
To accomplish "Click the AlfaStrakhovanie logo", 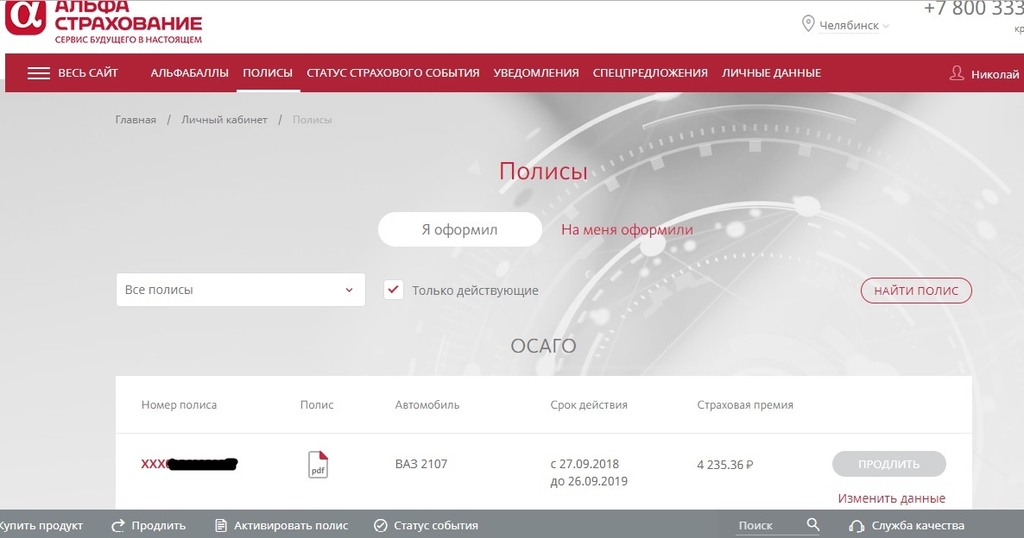I will pos(104,21).
